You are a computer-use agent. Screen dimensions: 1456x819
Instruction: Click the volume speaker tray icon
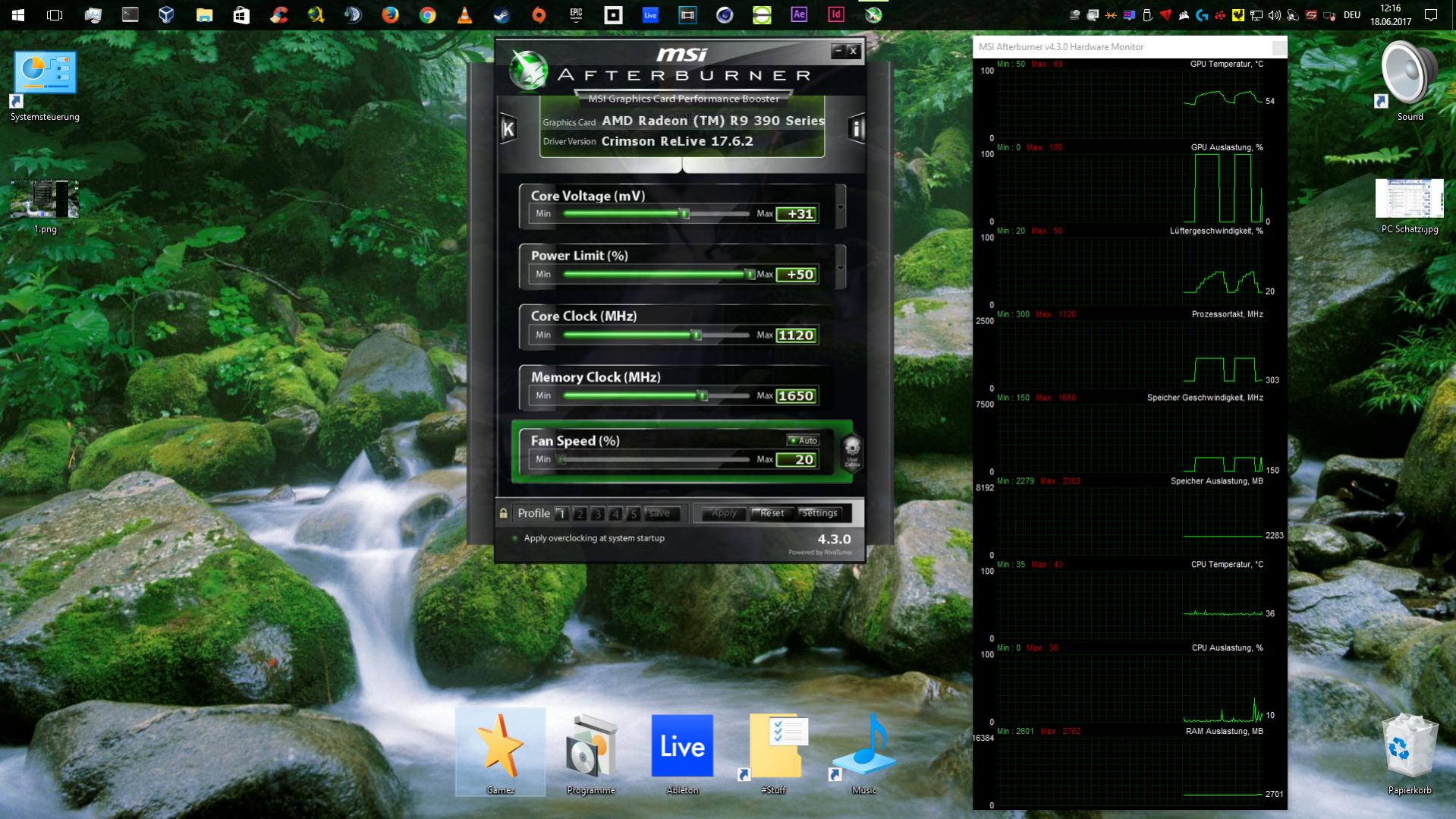(1275, 15)
